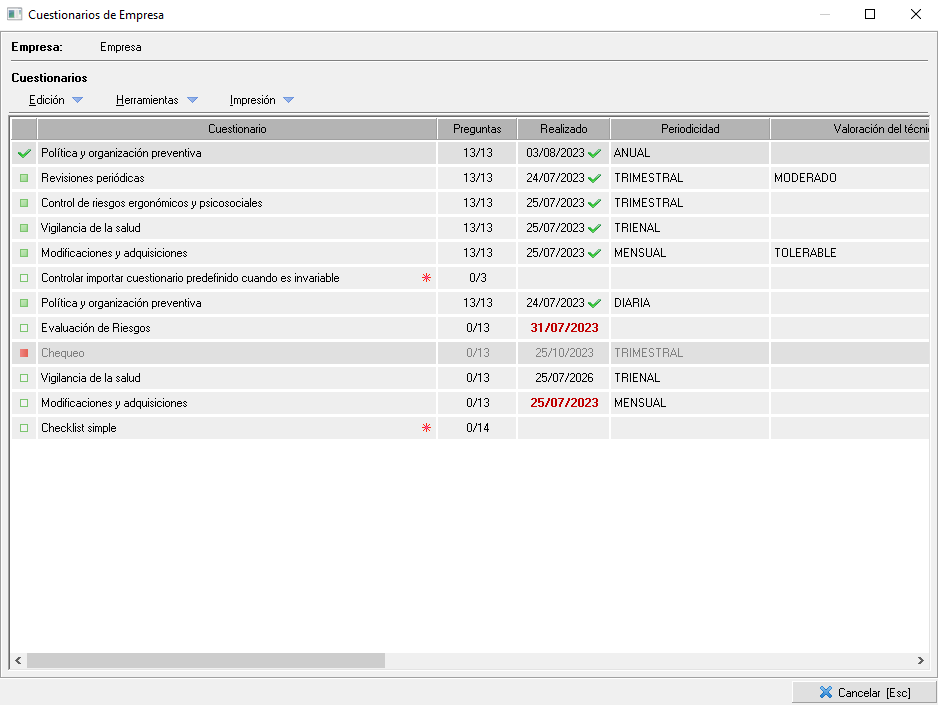Click green check beside Revisiones periódicas date 24/07/2023
Image resolution: width=938 pixels, height=705 pixels.
pyautogui.click(x=595, y=178)
